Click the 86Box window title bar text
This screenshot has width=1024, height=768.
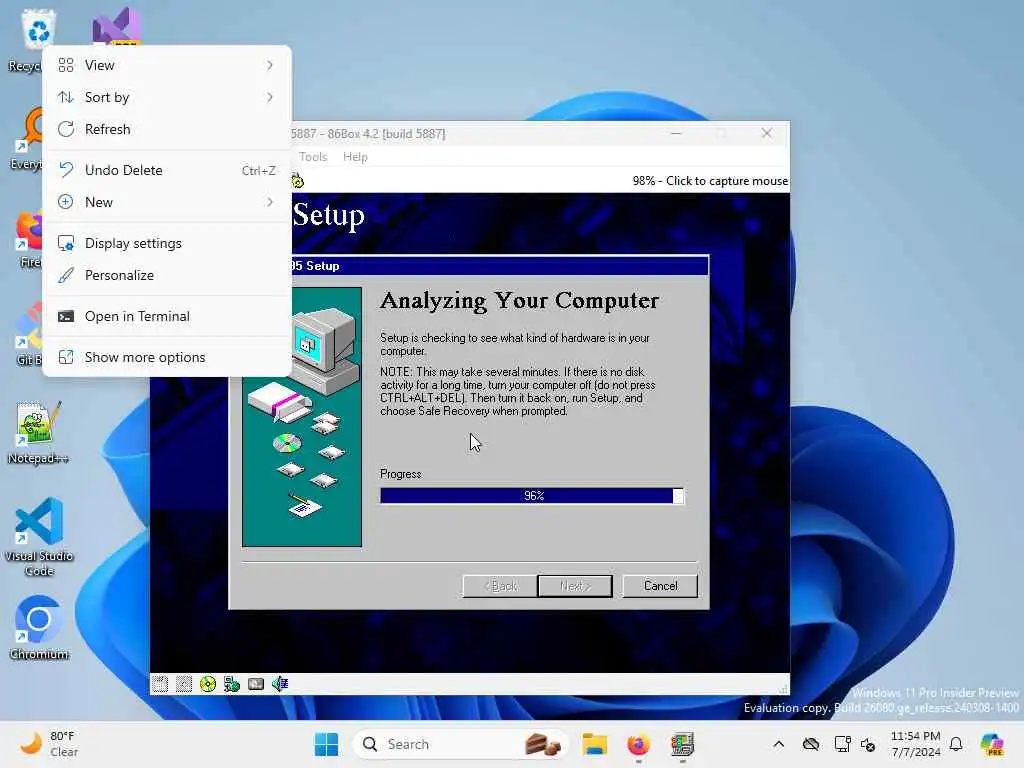click(368, 134)
